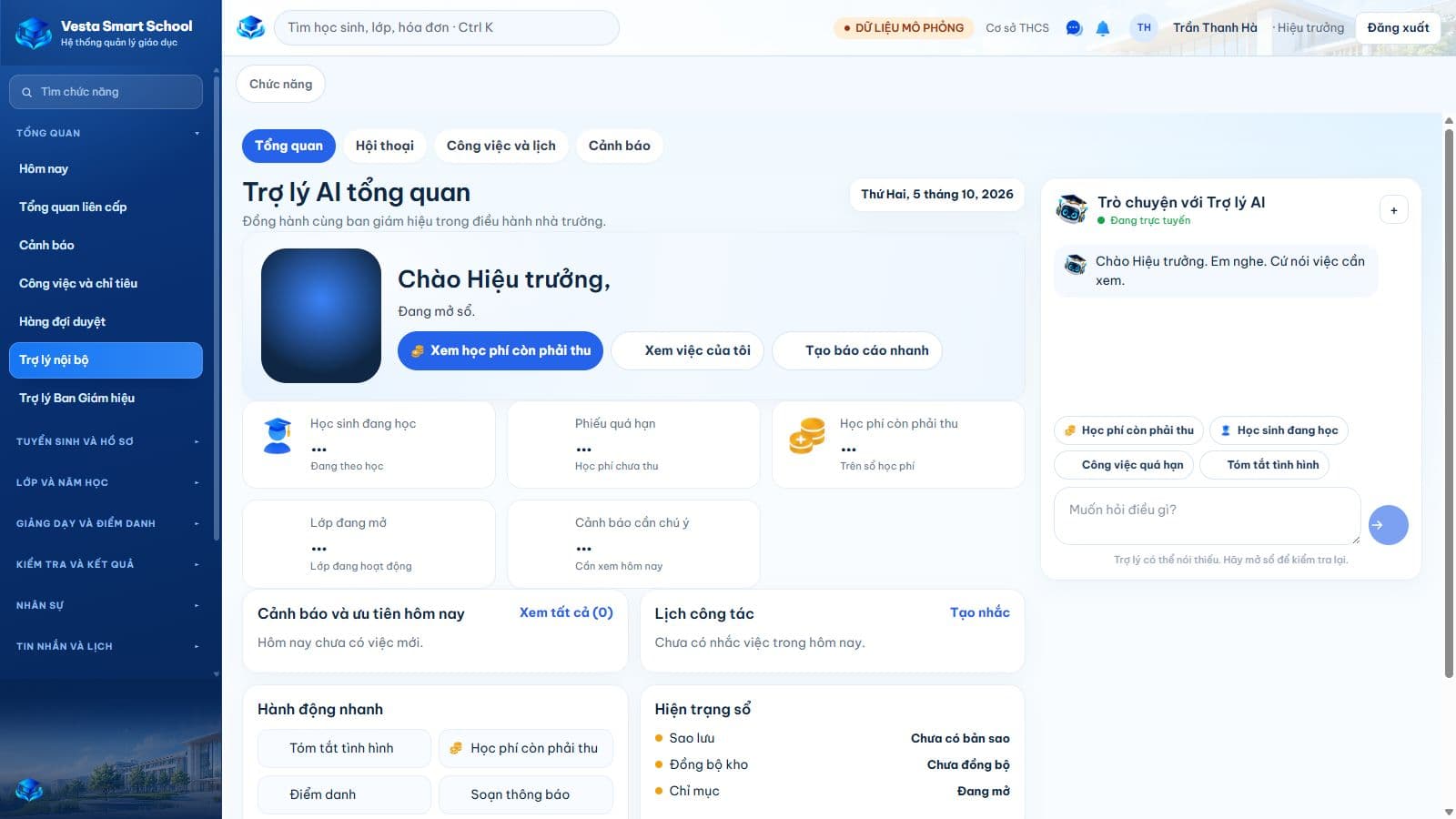The width and height of the screenshot is (1456, 819).
Task: Open Trợ lý Ban Giám hiệu in sidebar
Action: (106, 398)
